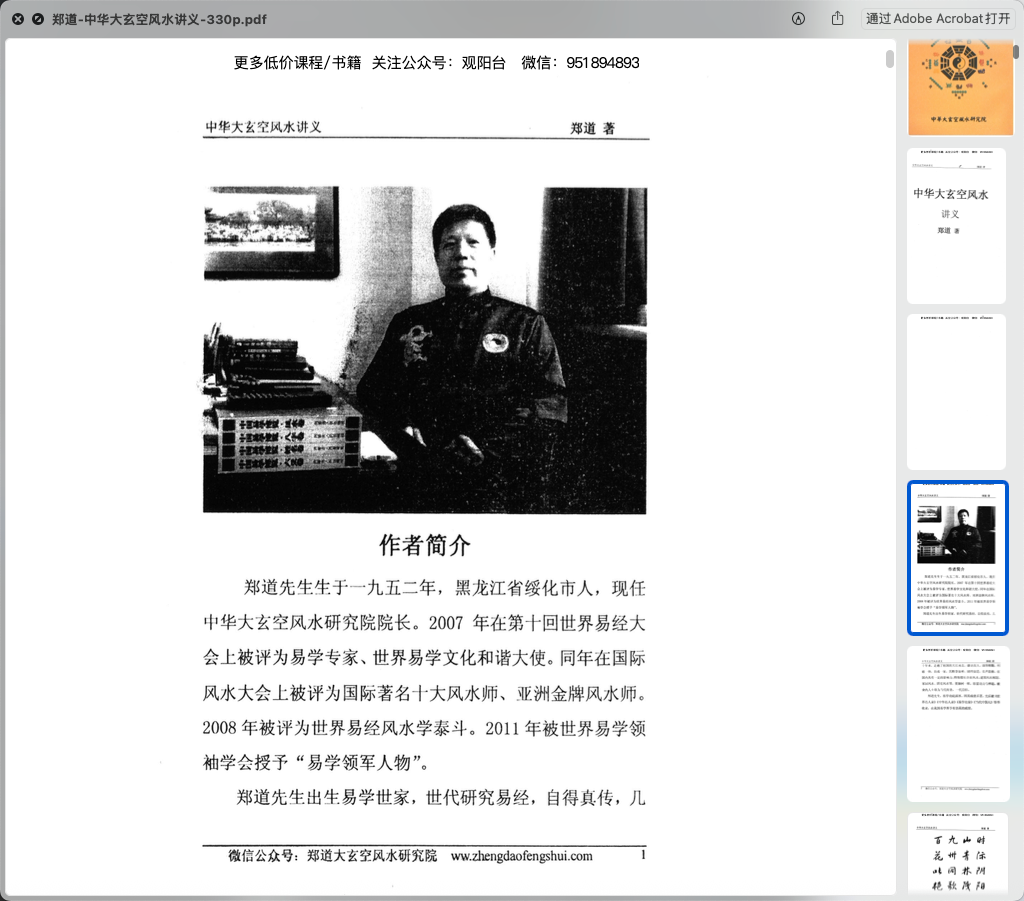Open the text-only page thumbnail below current
The image size is (1024, 901).
(955, 723)
